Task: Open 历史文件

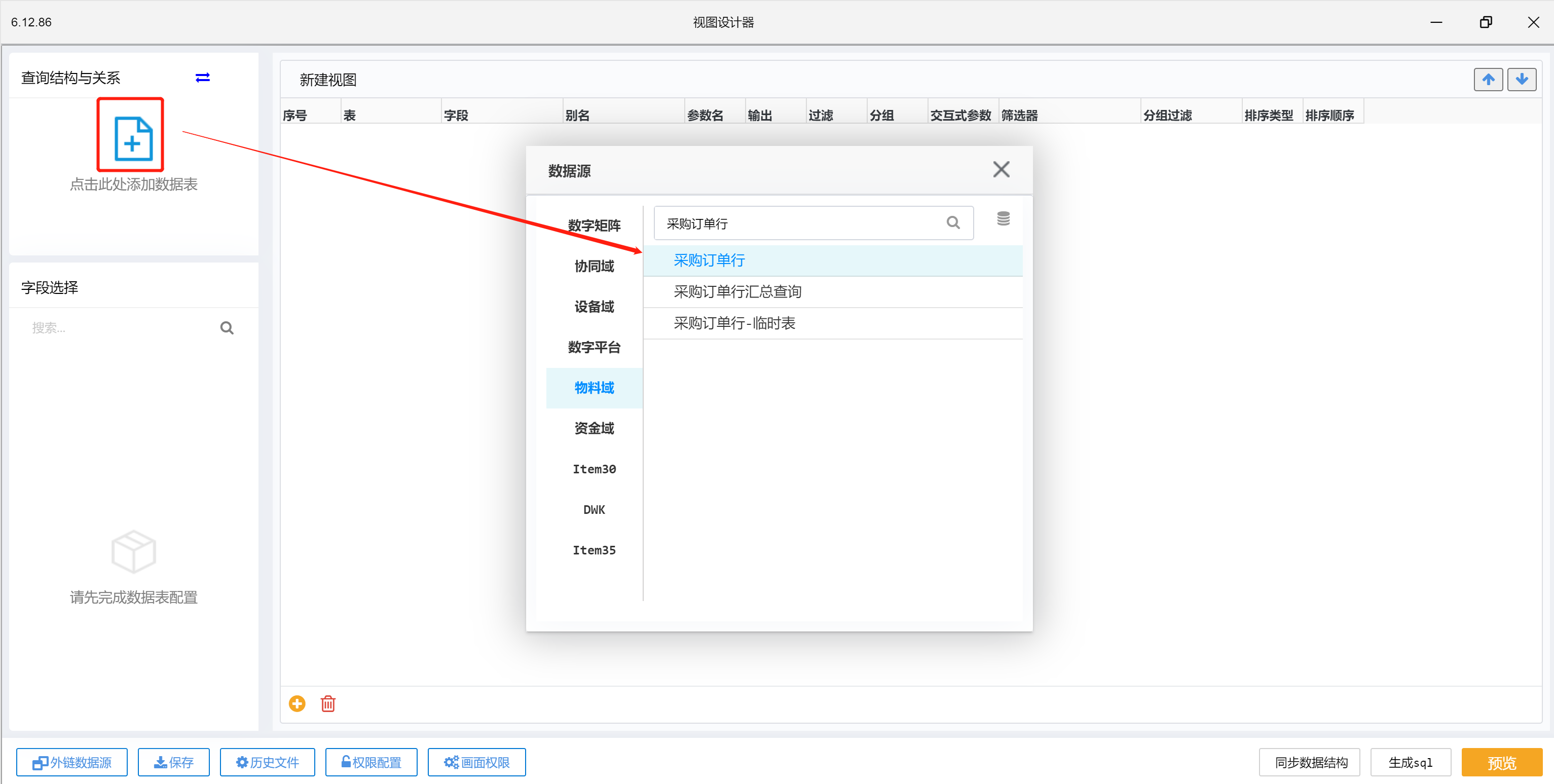Action: (x=267, y=762)
